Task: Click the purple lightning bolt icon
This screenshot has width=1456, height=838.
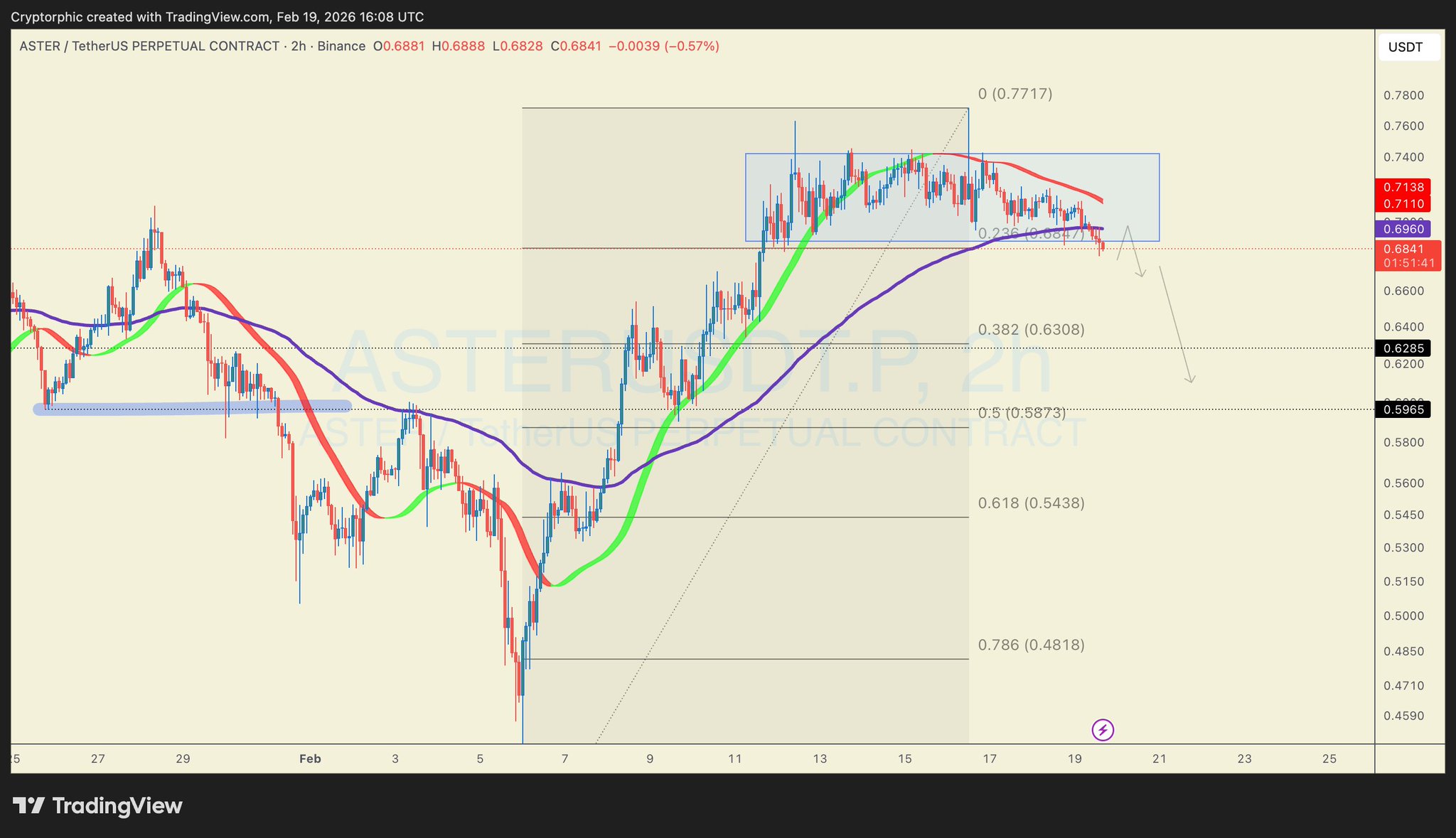Action: (1103, 729)
